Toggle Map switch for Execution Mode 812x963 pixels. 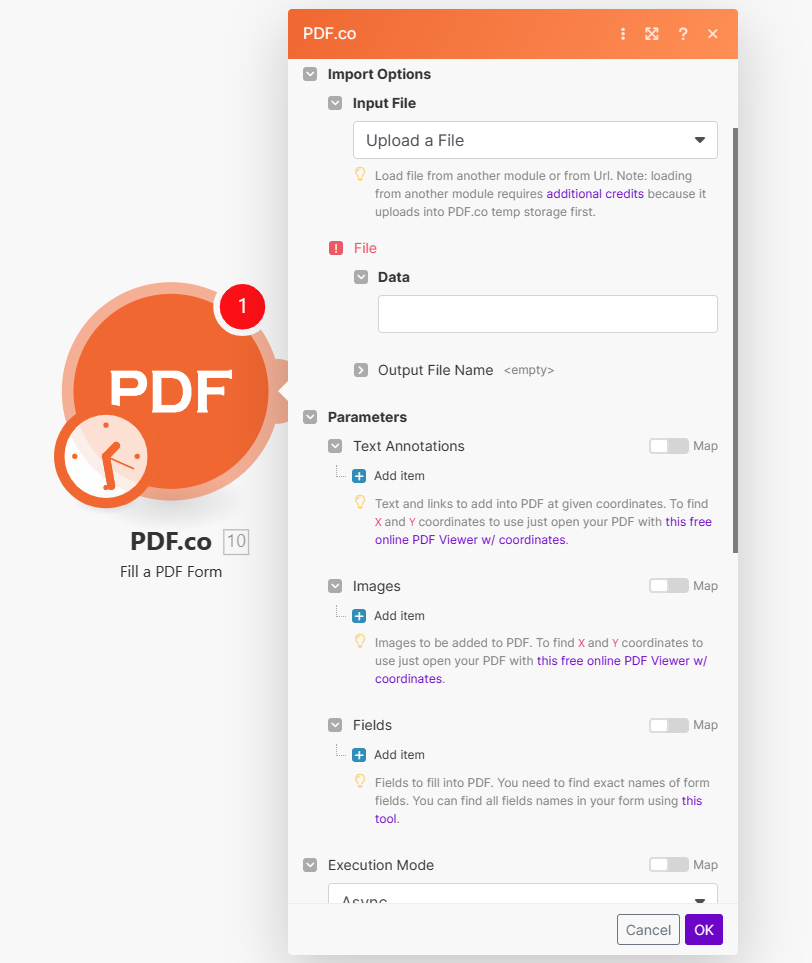click(x=669, y=865)
